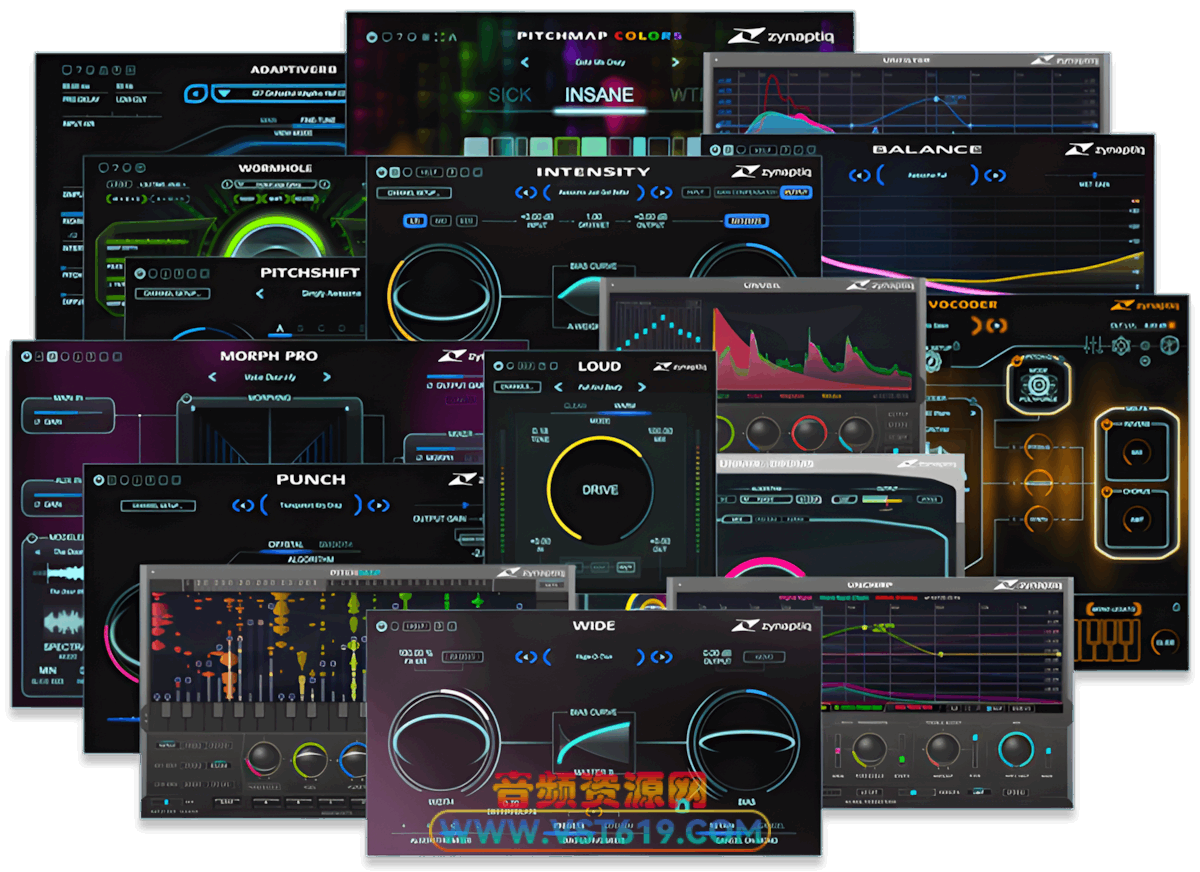Go to previous preset in PITCHSHIFT

[x=260, y=294]
